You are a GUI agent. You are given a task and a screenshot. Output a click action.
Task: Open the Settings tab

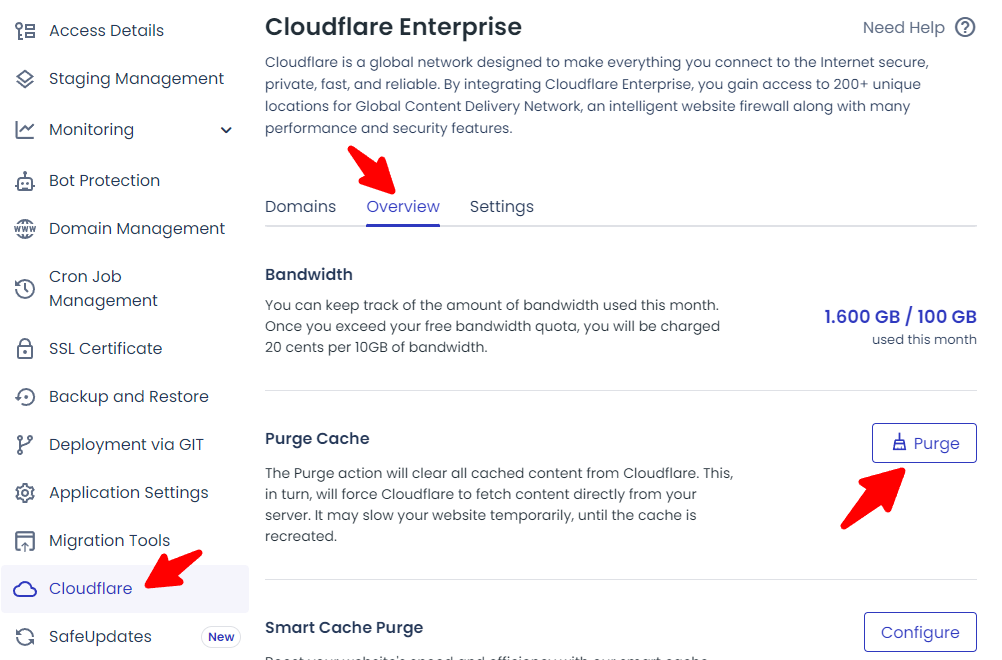[501, 207]
